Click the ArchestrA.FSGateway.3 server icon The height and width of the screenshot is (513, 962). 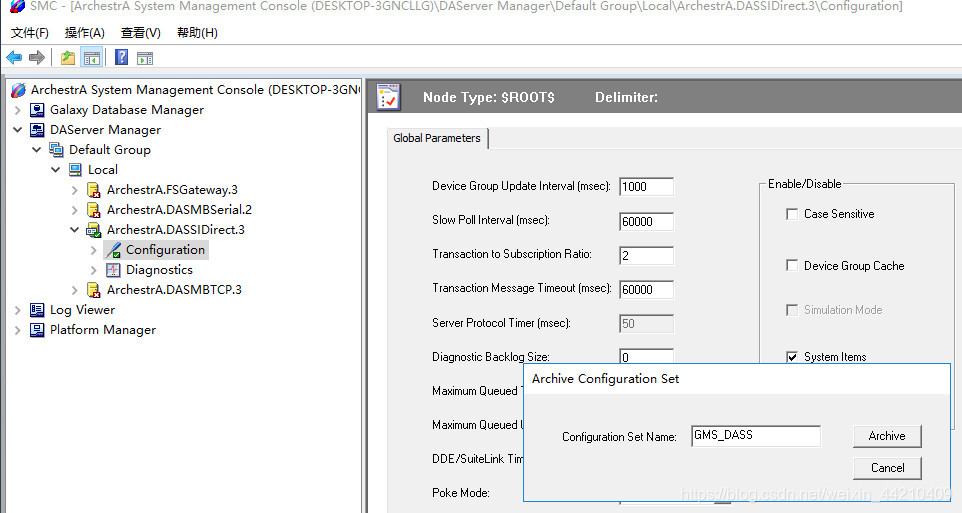coord(94,190)
